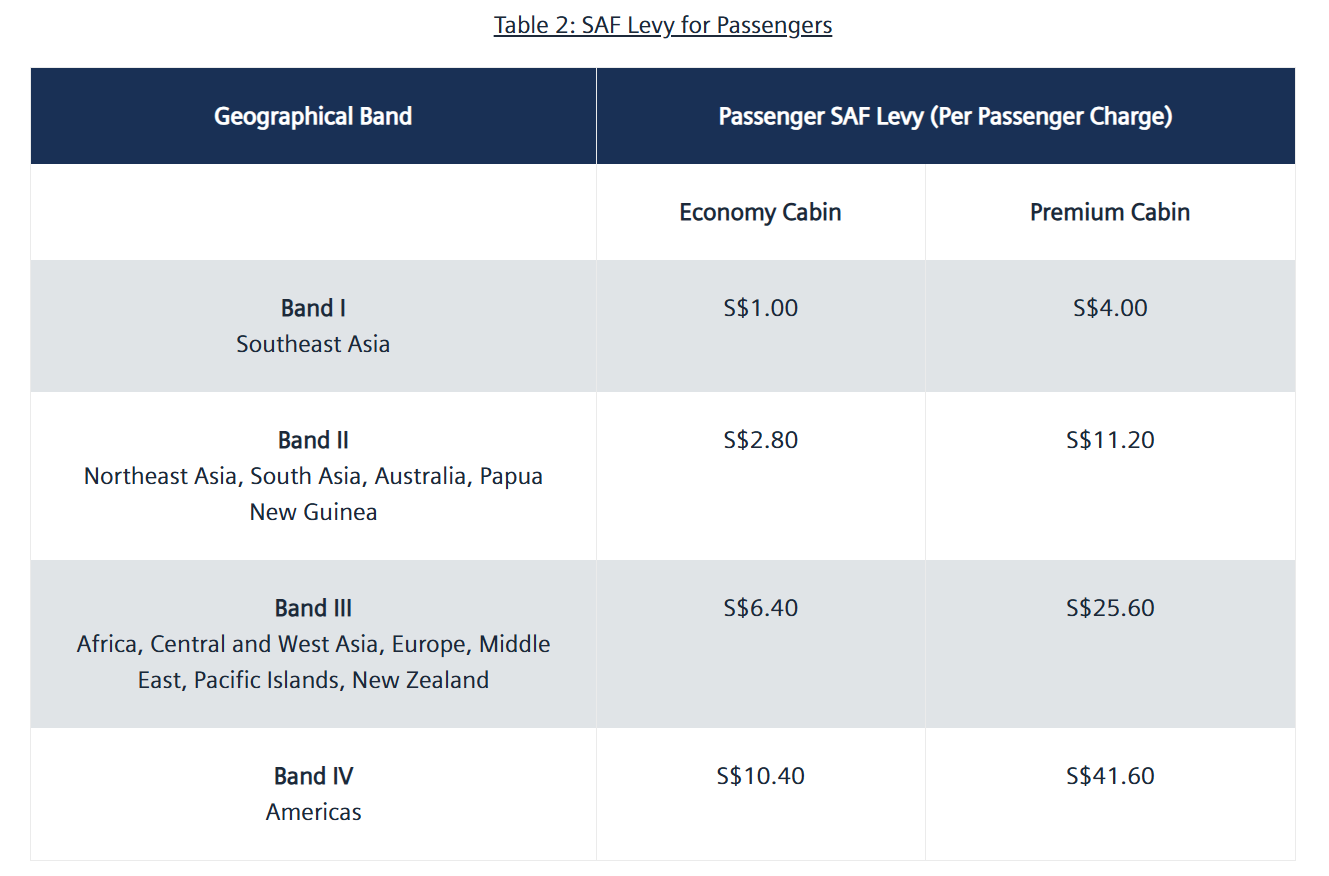Click the S$4.00 premium levy cell

point(1110,308)
